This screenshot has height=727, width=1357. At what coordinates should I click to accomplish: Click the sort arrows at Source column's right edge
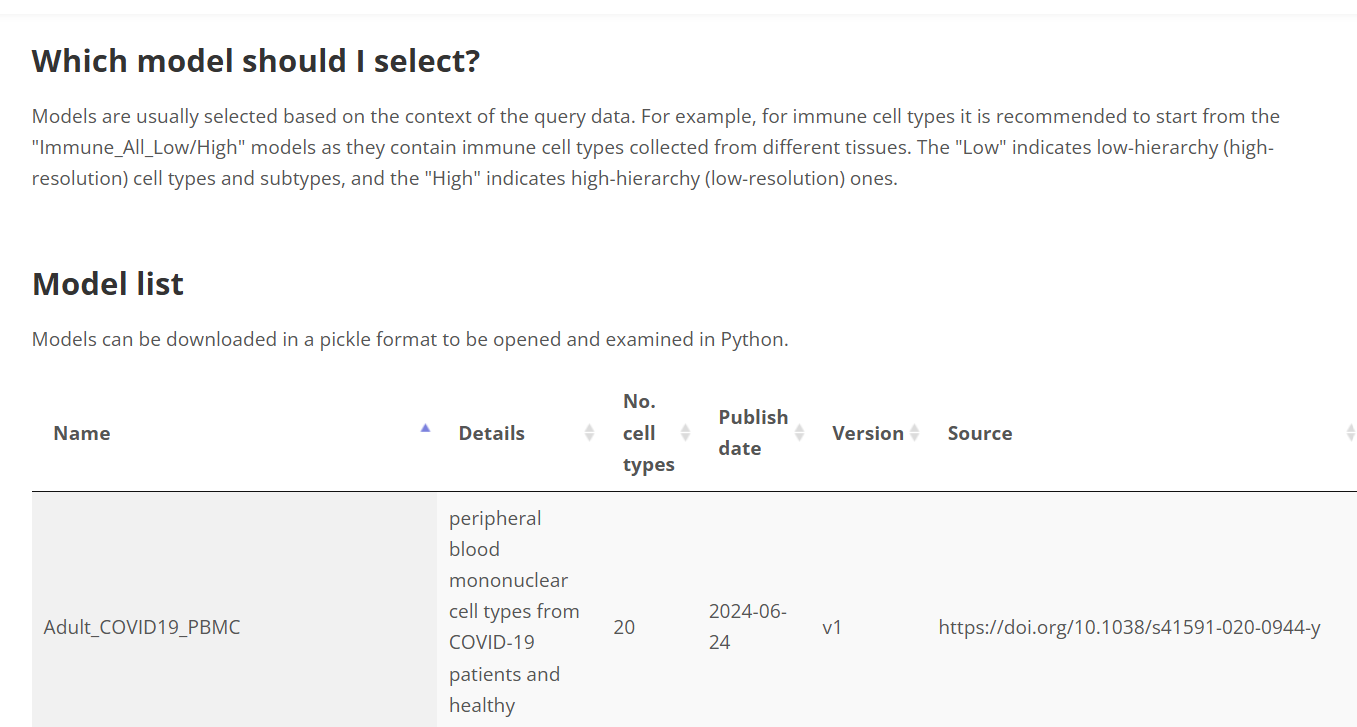(x=1349, y=433)
